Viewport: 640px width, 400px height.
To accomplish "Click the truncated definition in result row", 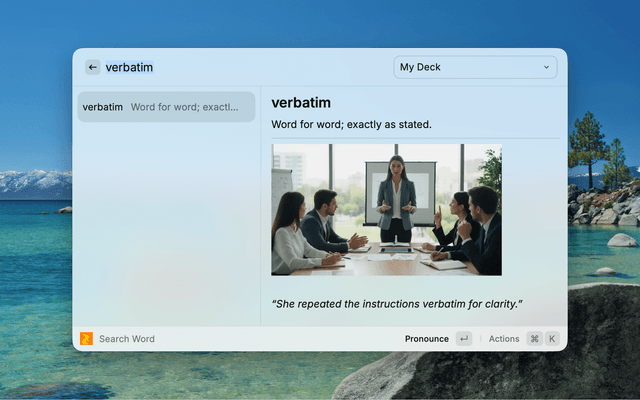I will [x=185, y=107].
